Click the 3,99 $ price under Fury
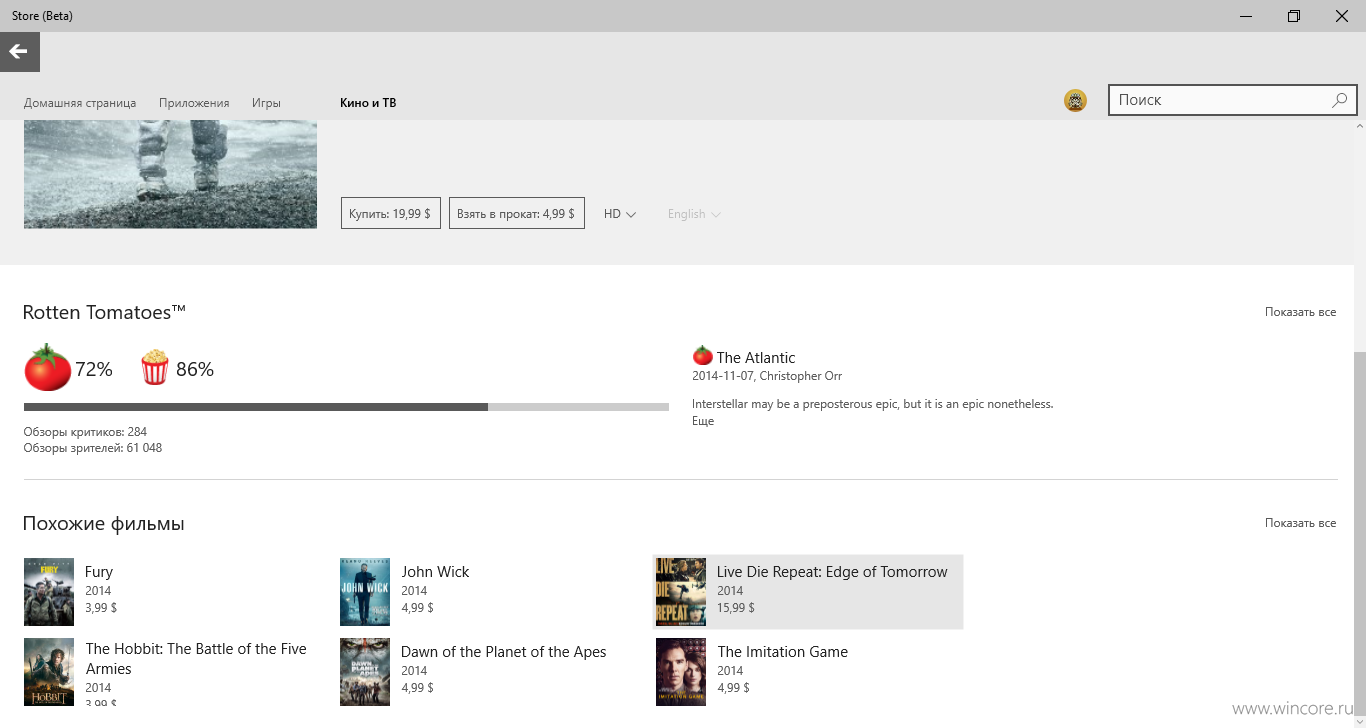The height and width of the screenshot is (728, 1366). coord(101,608)
